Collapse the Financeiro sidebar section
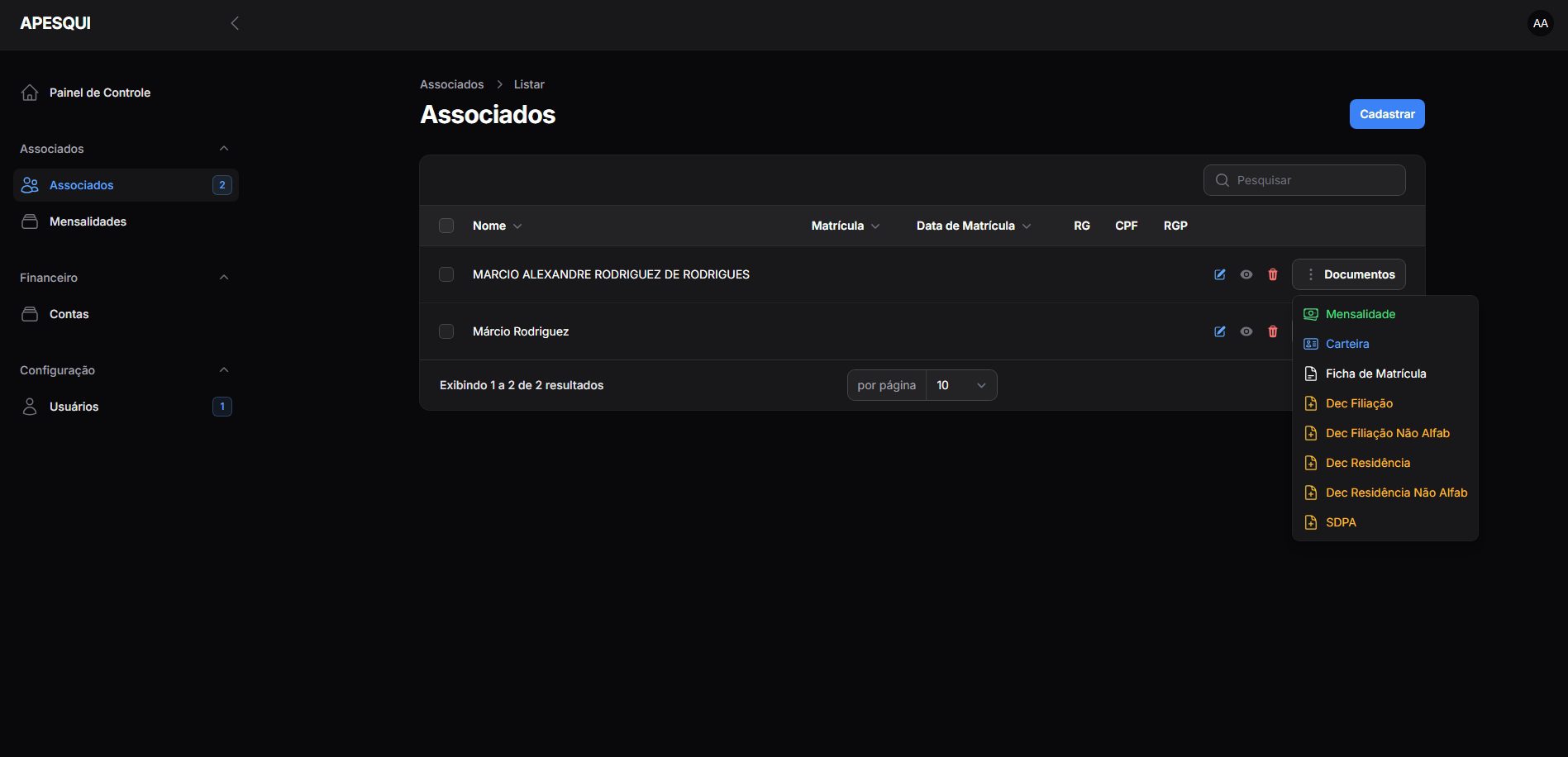1568x757 pixels. tap(223, 278)
